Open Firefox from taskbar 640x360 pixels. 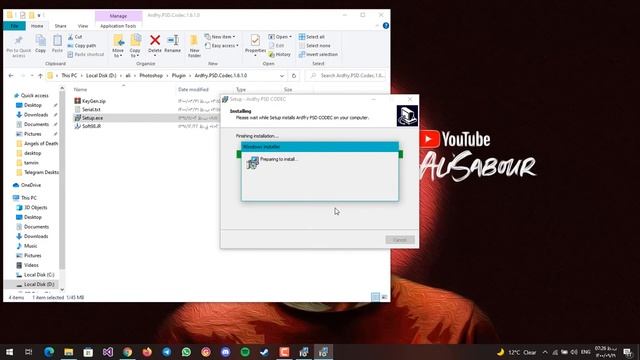[147, 352]
